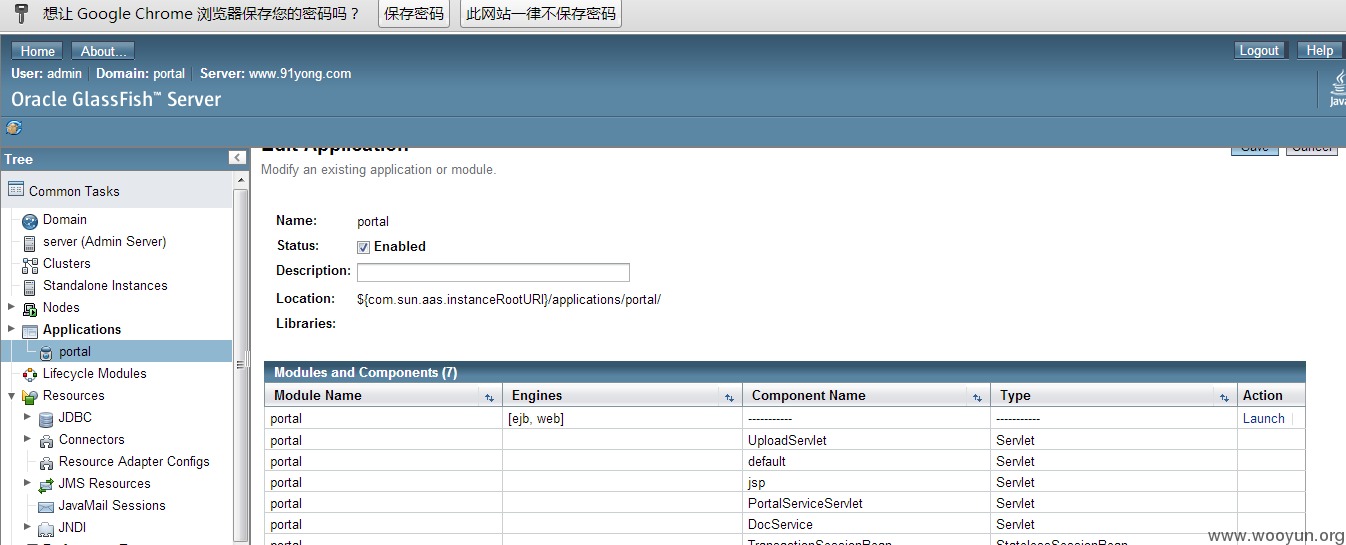
Task: Click the restart-required status icon
Action: tap(14, 127)
